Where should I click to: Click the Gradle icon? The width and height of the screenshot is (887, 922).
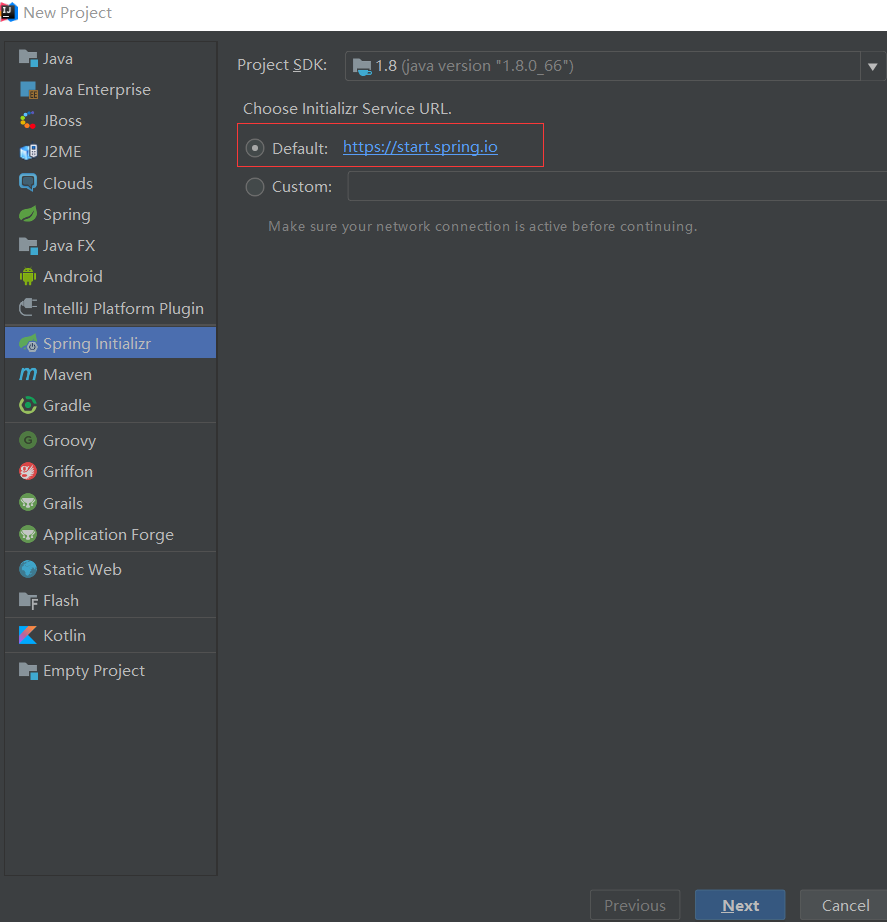coord(28,405)
